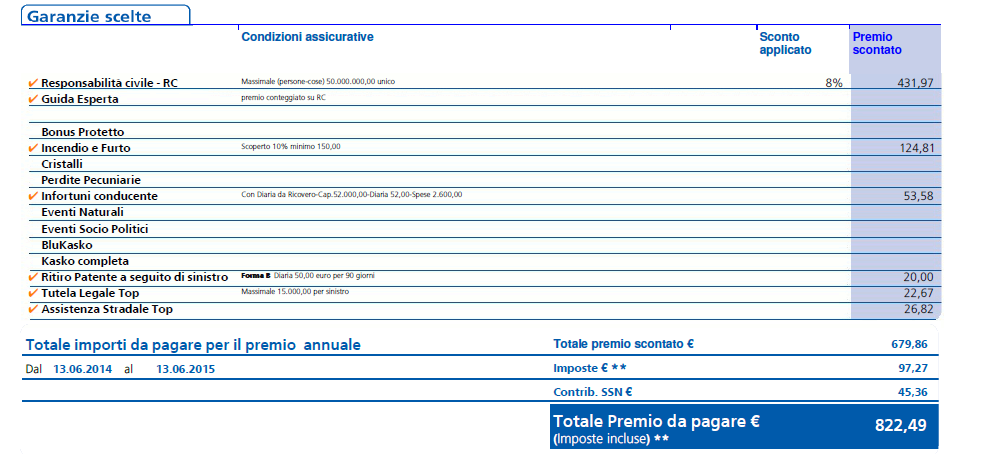Click the Premio scontato column header
This screenshot has height=454, width=987.
(877, 43)
